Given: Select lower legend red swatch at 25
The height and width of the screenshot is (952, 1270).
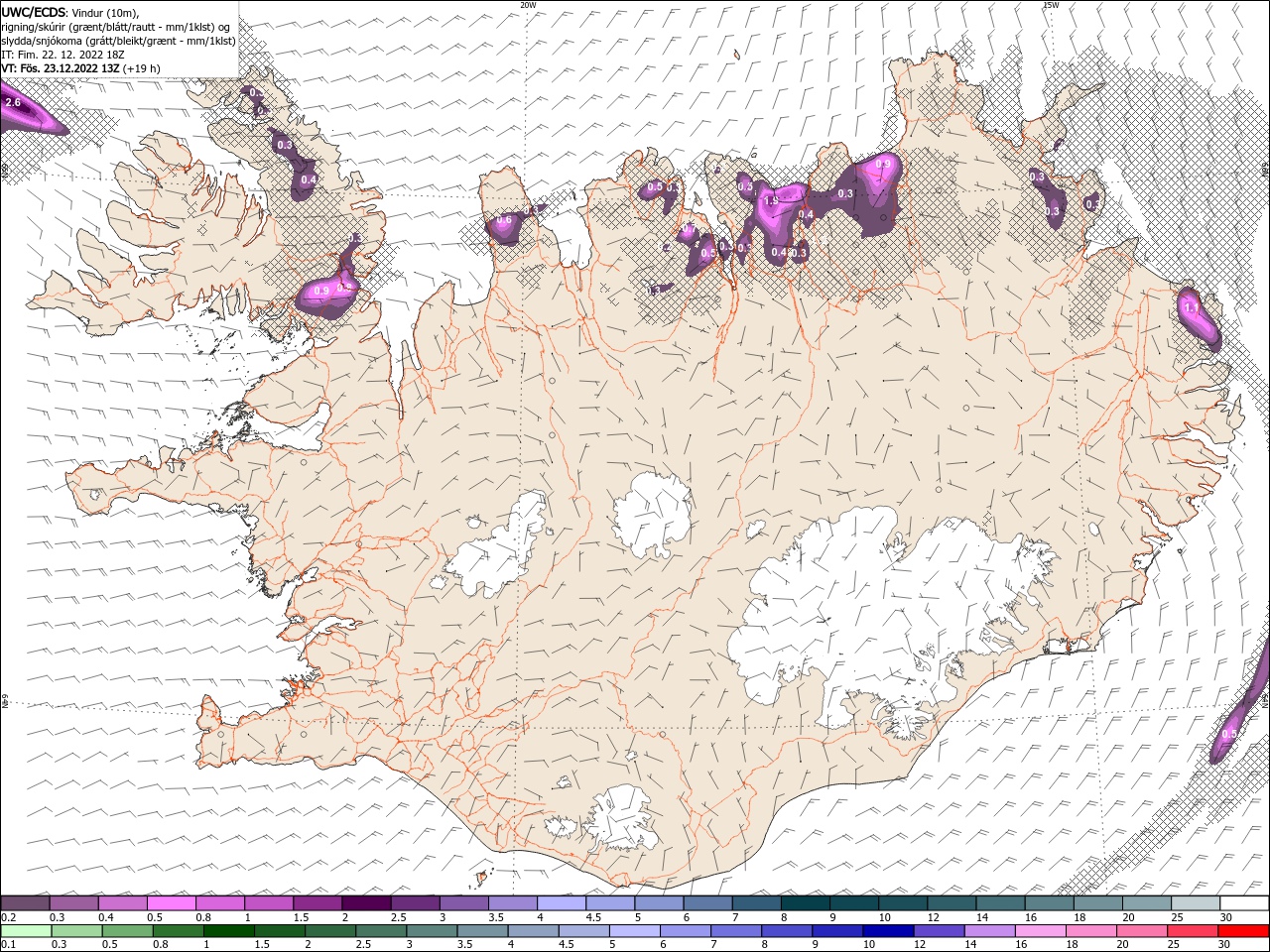Looking at the screenshot, I should tap(1191, 931).
